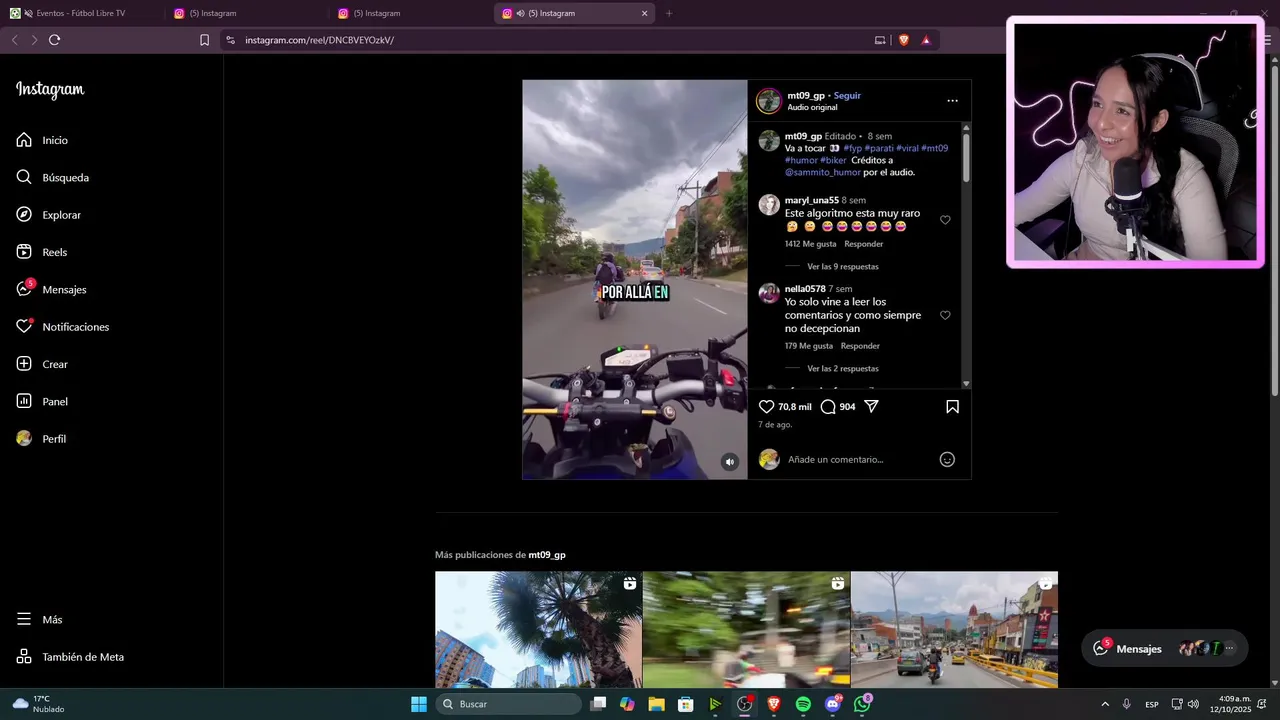Open Brave Rewards triangle icon
This screenshot has height=720, width=1280.
(x=926, y=40)
